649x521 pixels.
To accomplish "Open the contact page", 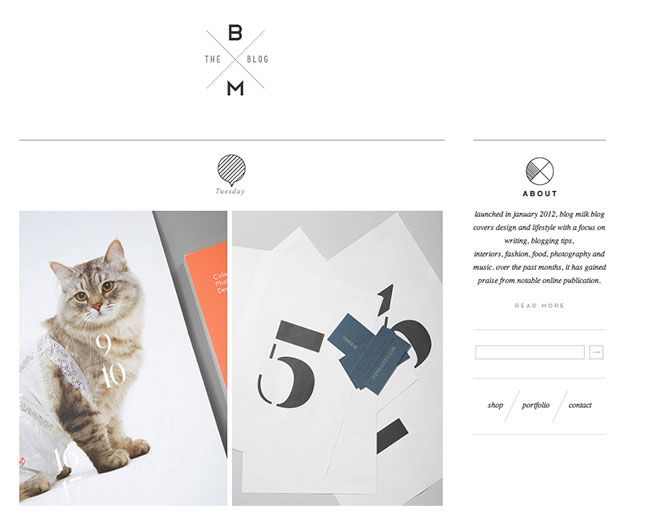I will tap(580, 405).
